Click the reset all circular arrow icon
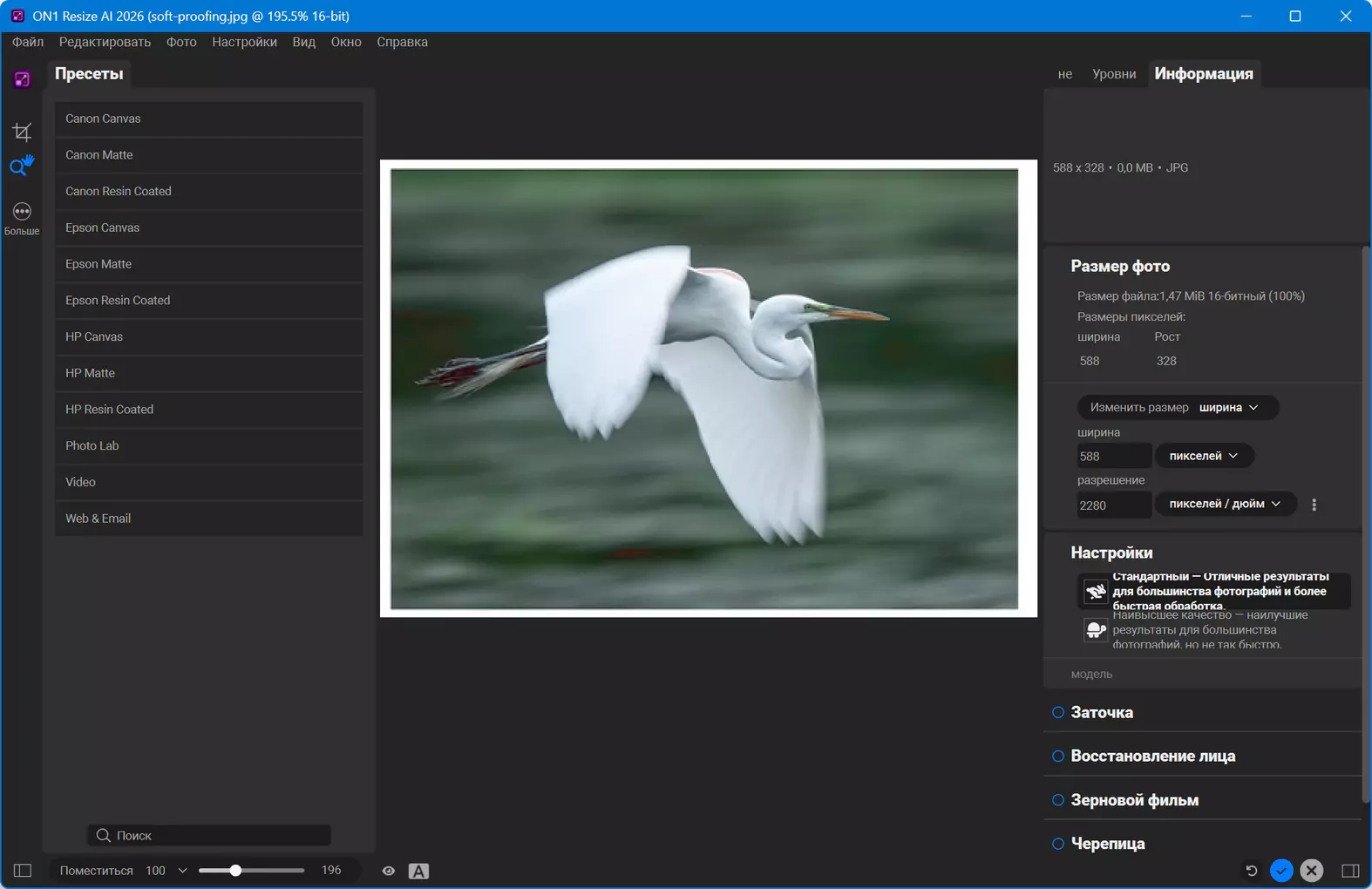 1251,871
